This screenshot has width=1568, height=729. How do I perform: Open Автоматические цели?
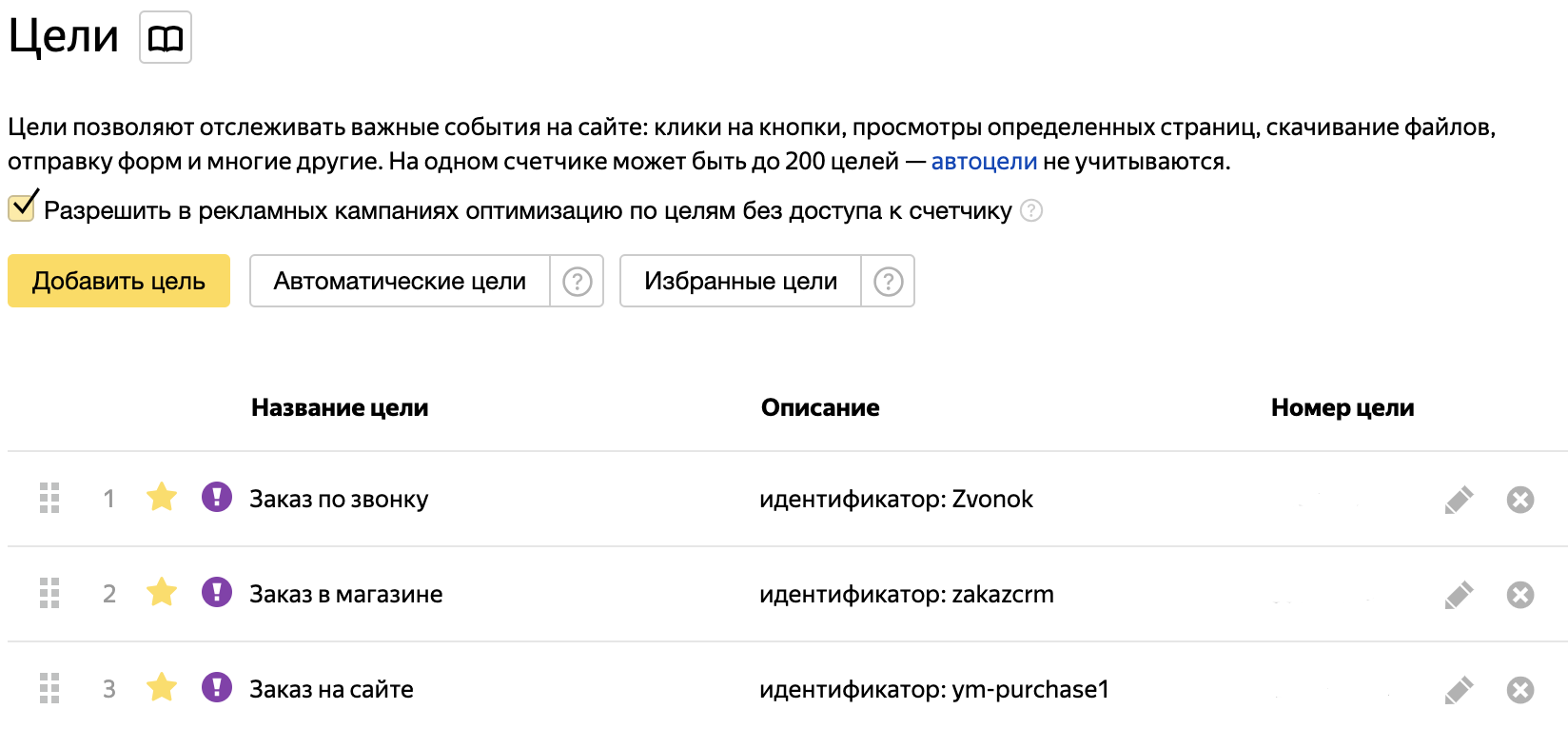(400, 281)
